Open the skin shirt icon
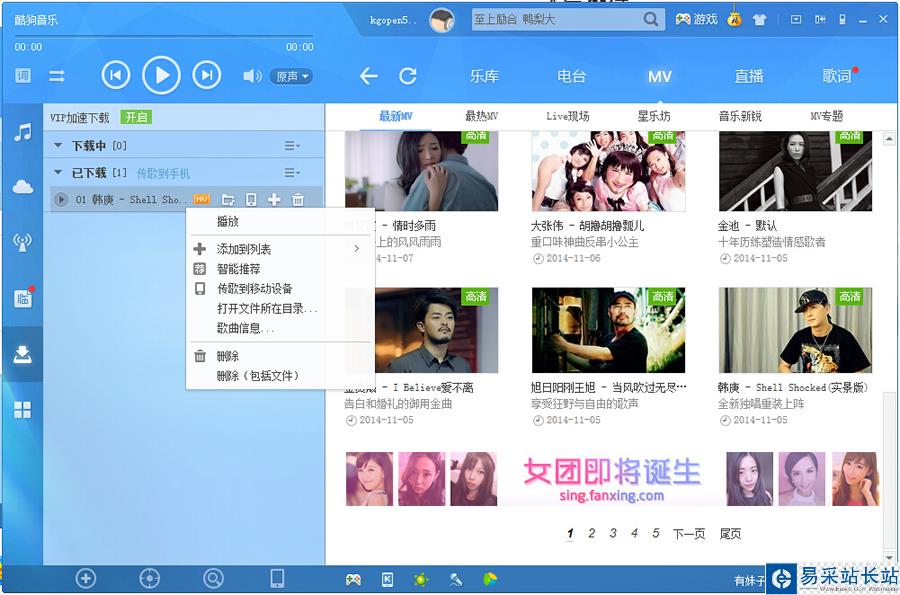The width and height of the screenshot is (900, 595). pos(759,20)
